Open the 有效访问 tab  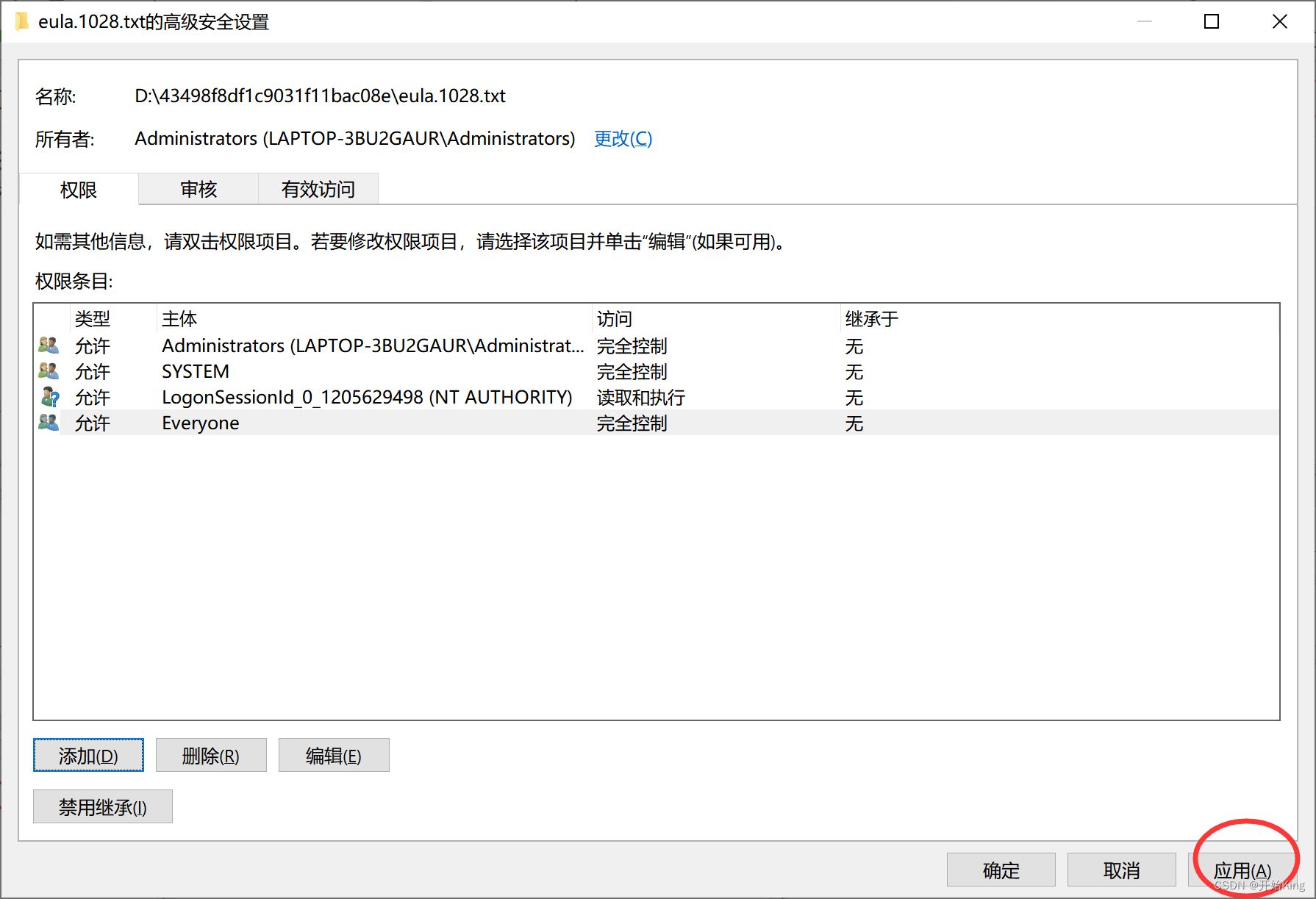click(x=318, y=189)
